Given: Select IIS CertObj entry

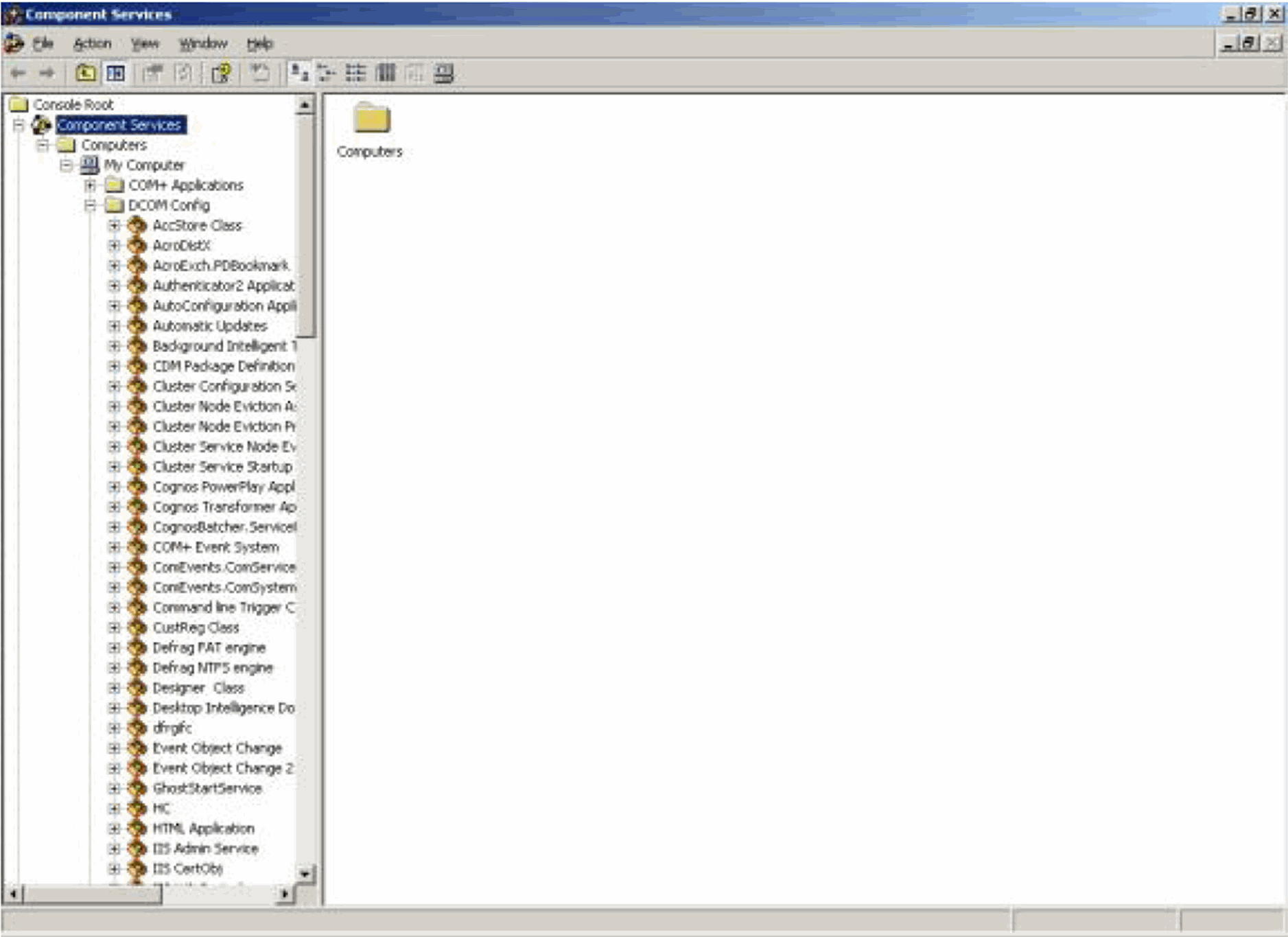Looking at the screenshot, I should tap(188, 868).
